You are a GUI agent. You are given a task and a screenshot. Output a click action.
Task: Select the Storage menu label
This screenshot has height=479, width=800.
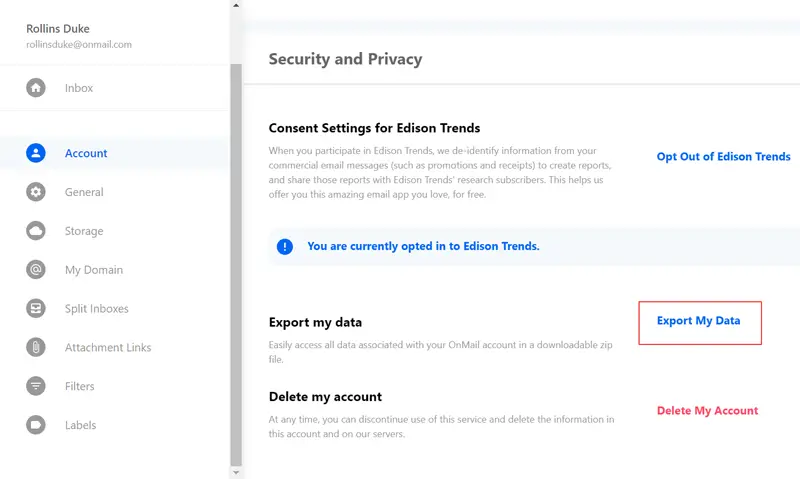point(84,231)
